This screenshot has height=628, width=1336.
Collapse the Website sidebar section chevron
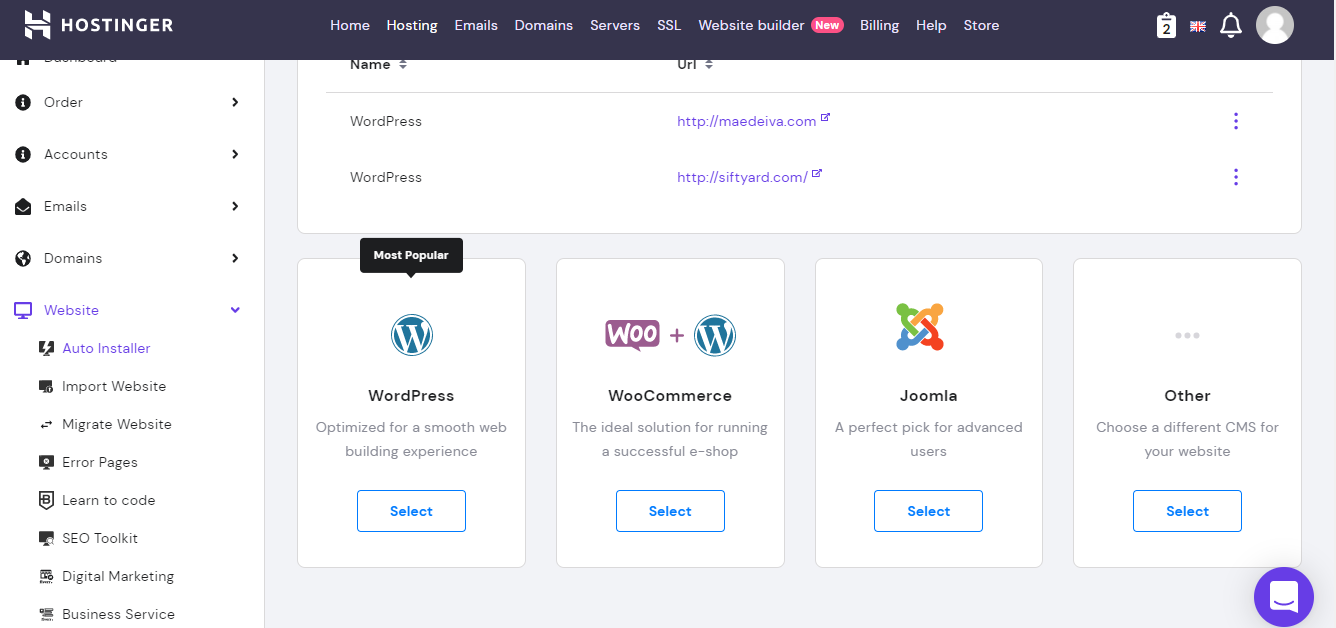(235, 310)
